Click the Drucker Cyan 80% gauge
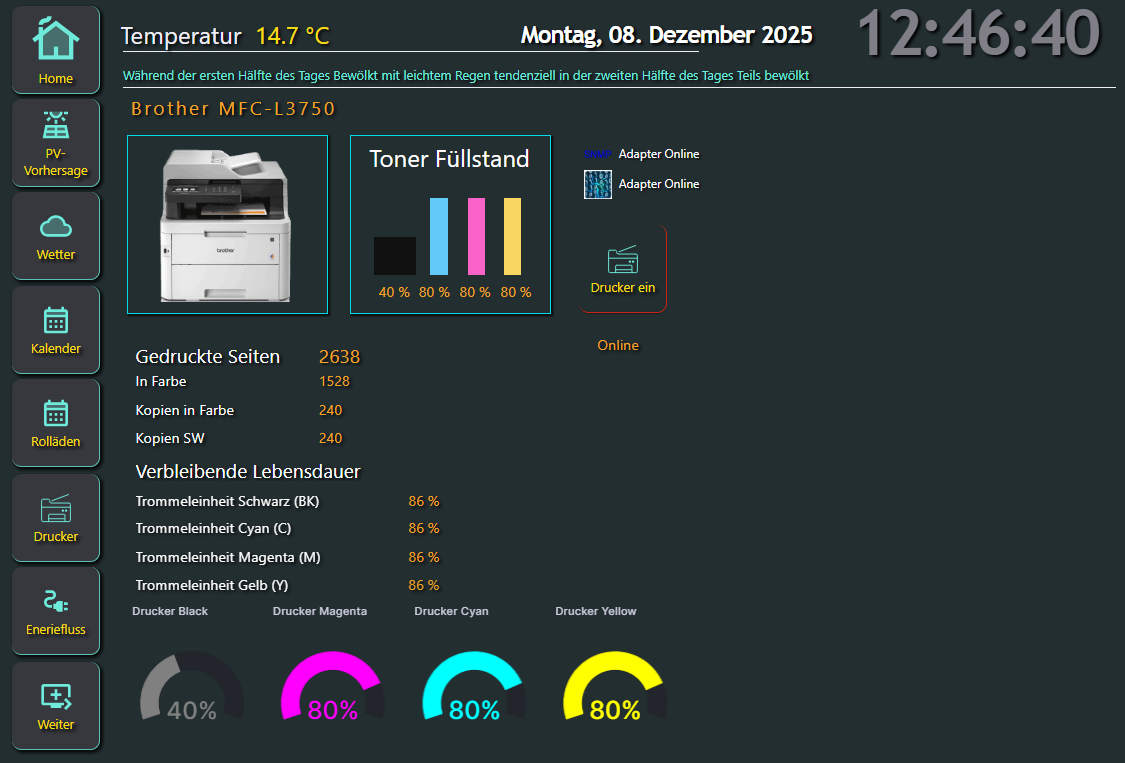This screenshot has width=1125, height=763. coord(474,685)
